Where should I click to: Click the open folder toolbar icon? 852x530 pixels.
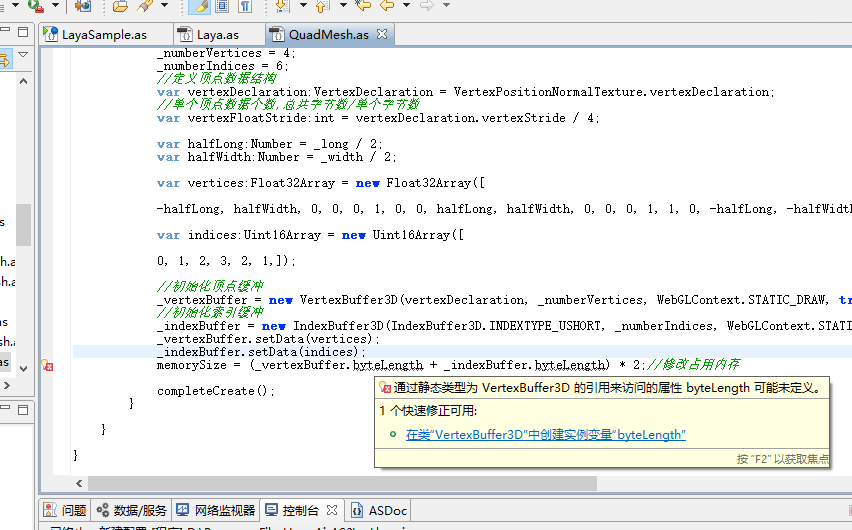pyautogui.click(x=120, y=6)
